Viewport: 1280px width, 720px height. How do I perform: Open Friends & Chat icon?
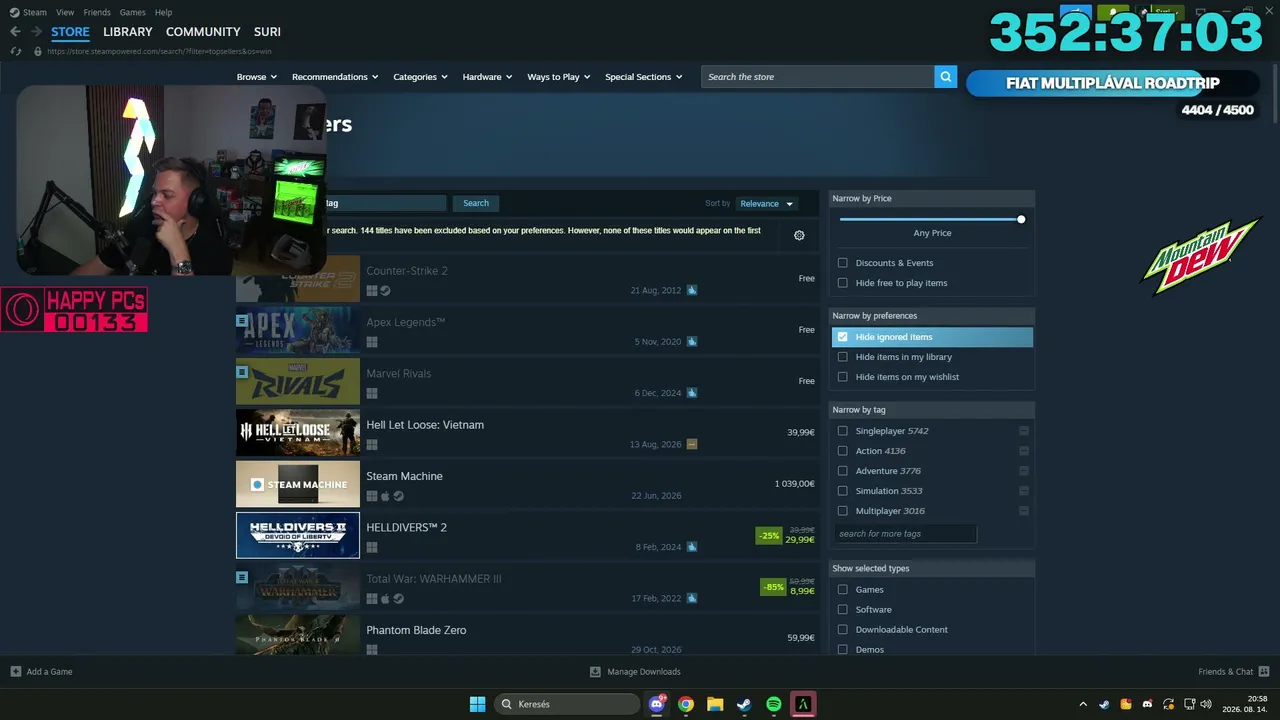tap(1264, 672)
